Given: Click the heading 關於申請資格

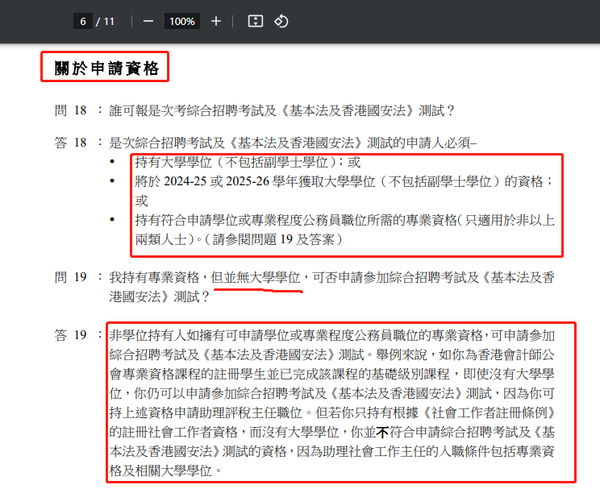Looking at the screenshot, I should pos(106,68).
